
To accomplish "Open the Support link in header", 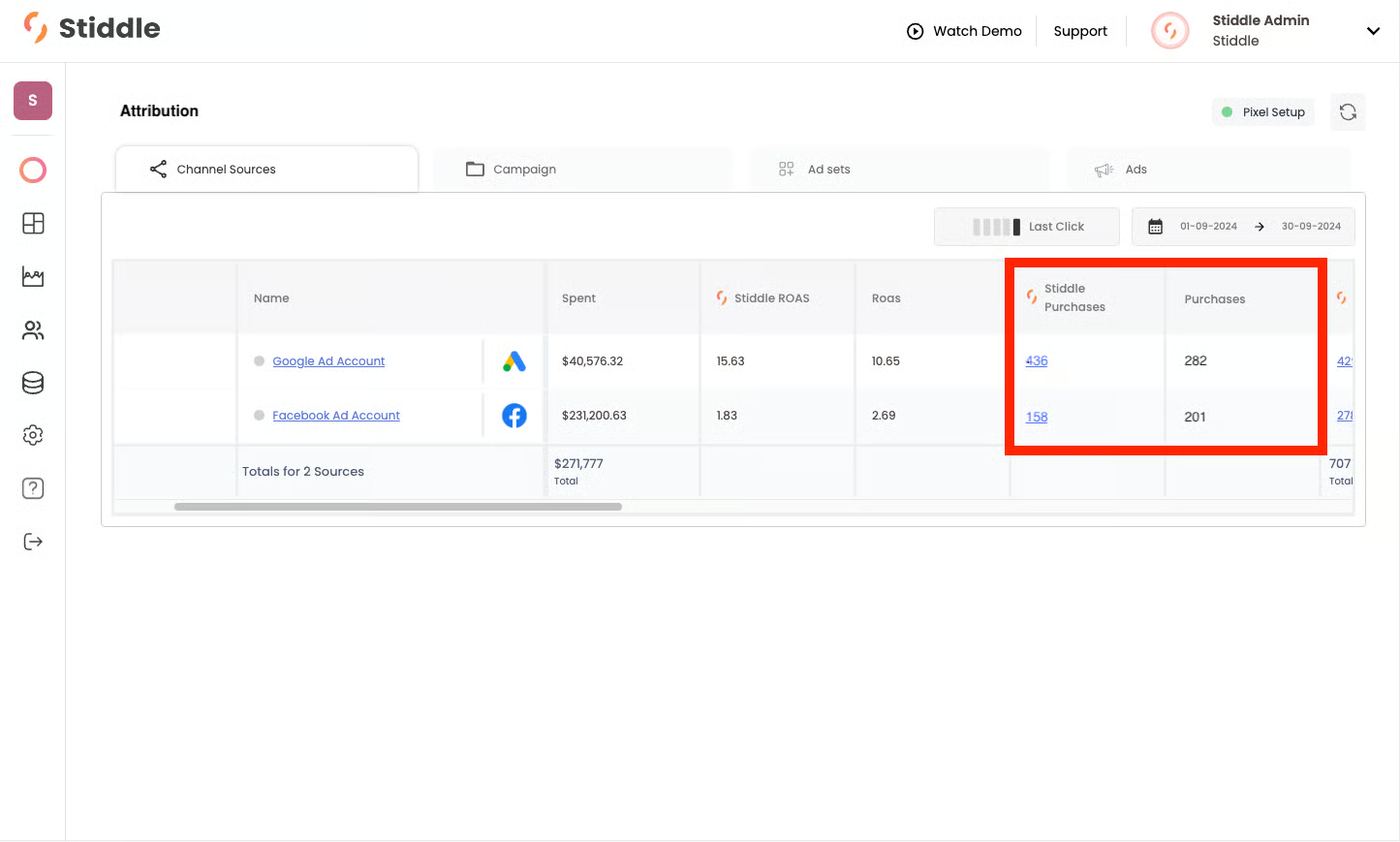I will [x=1080, y=31].
